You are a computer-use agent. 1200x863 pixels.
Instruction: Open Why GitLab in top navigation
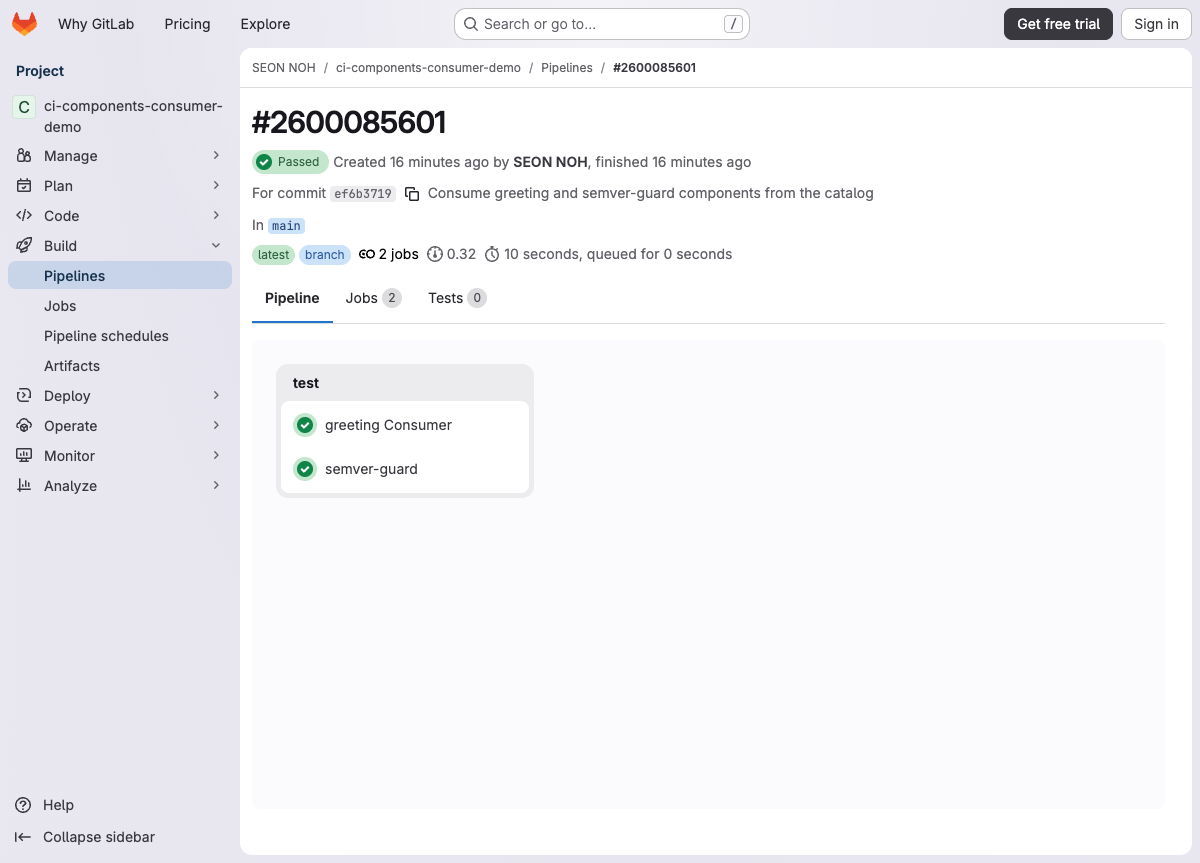(x=96, y=24)
